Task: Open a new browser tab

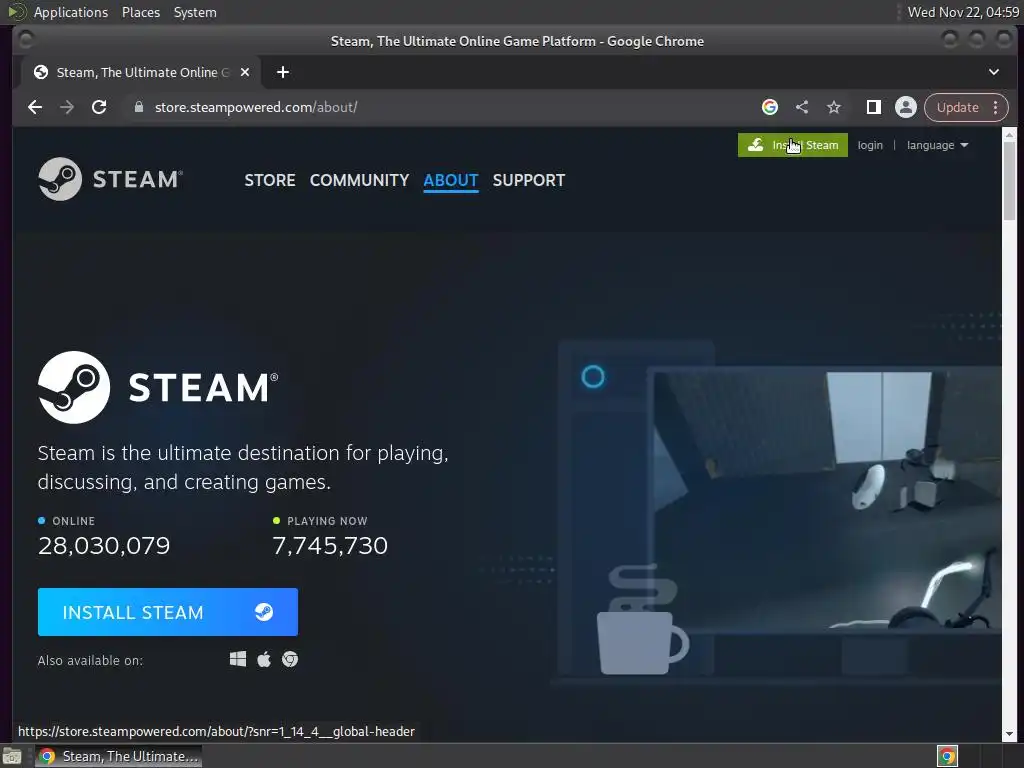Action: click(x=283, y=72)
